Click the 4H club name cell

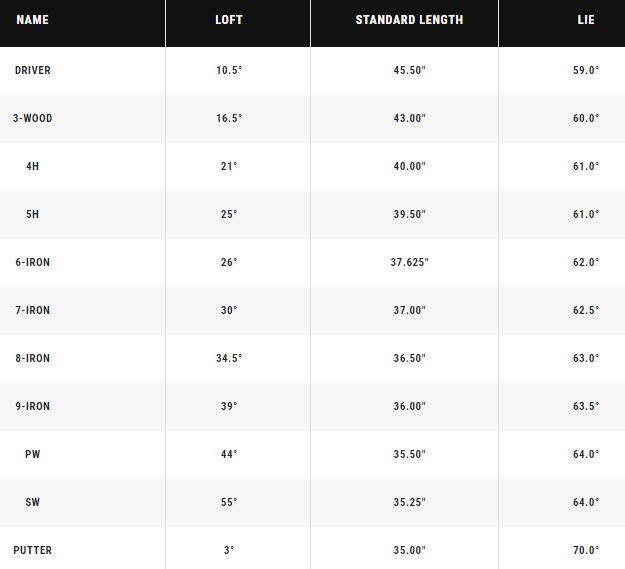coord(33,166)
